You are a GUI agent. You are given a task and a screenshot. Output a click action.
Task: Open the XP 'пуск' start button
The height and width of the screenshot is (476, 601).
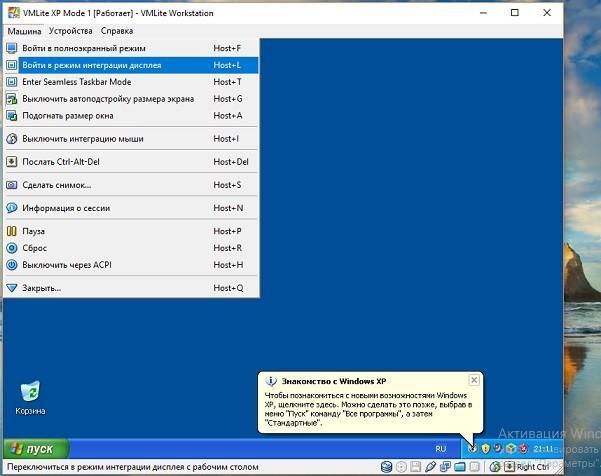tap(36, 448)
